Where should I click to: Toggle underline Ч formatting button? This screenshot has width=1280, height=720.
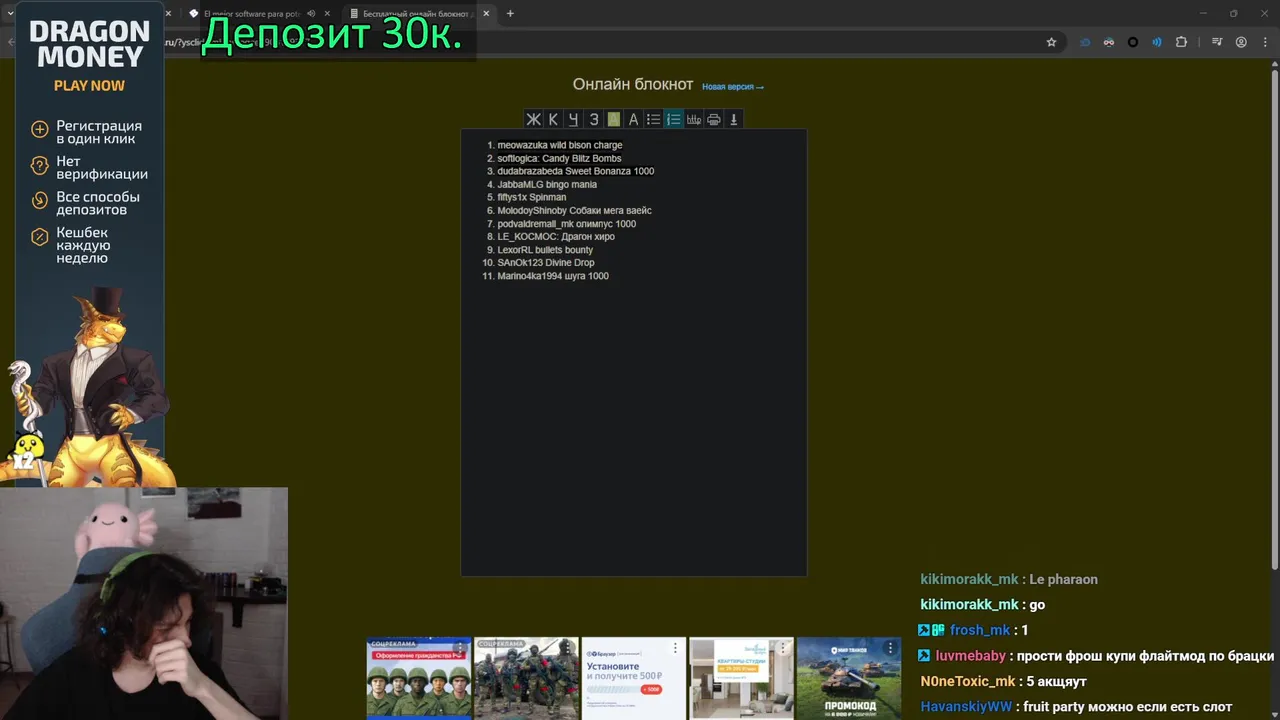[x=573, y=119]
